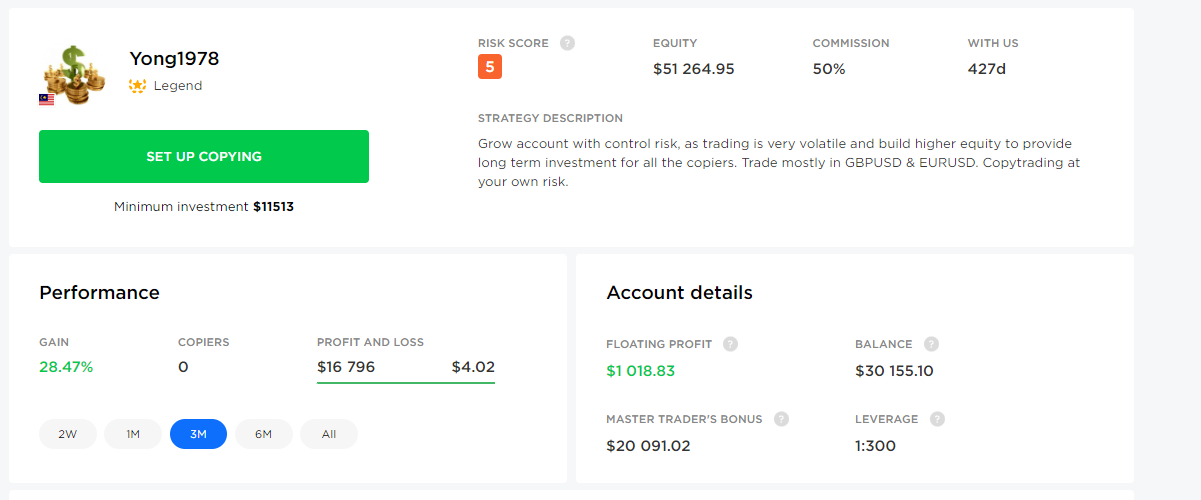This screenshot has width=1201, height=500.
Task: Click the Yong1978 trader name
Action: [x=174, y=59]
